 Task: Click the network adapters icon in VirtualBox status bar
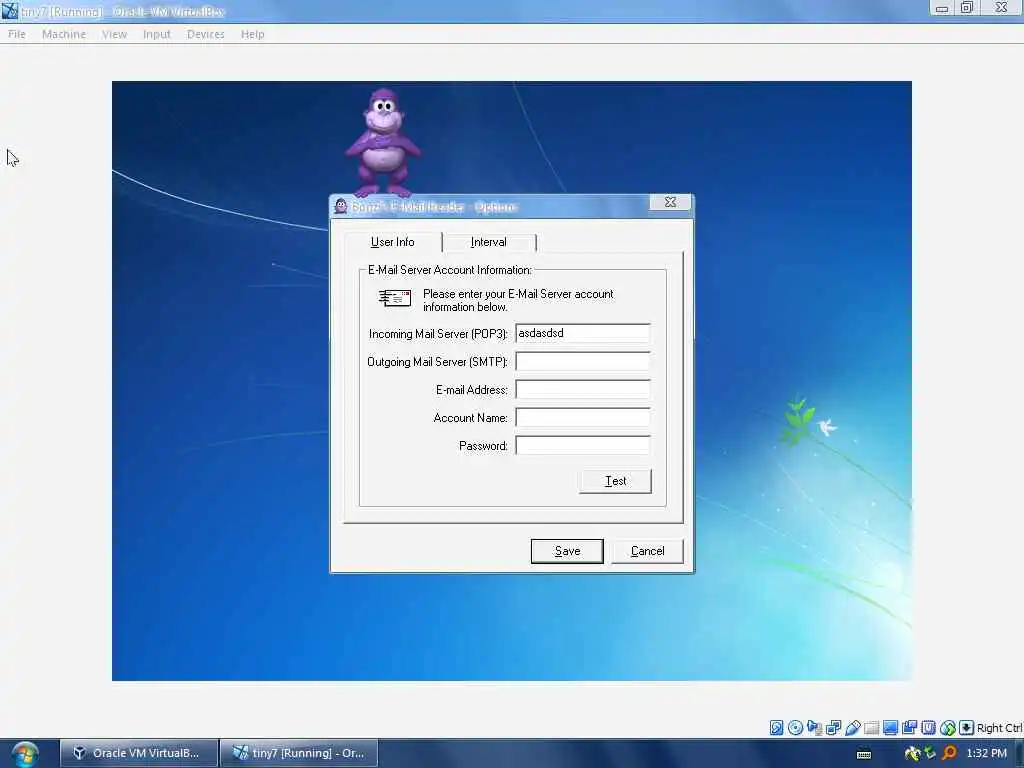point(833,728)
